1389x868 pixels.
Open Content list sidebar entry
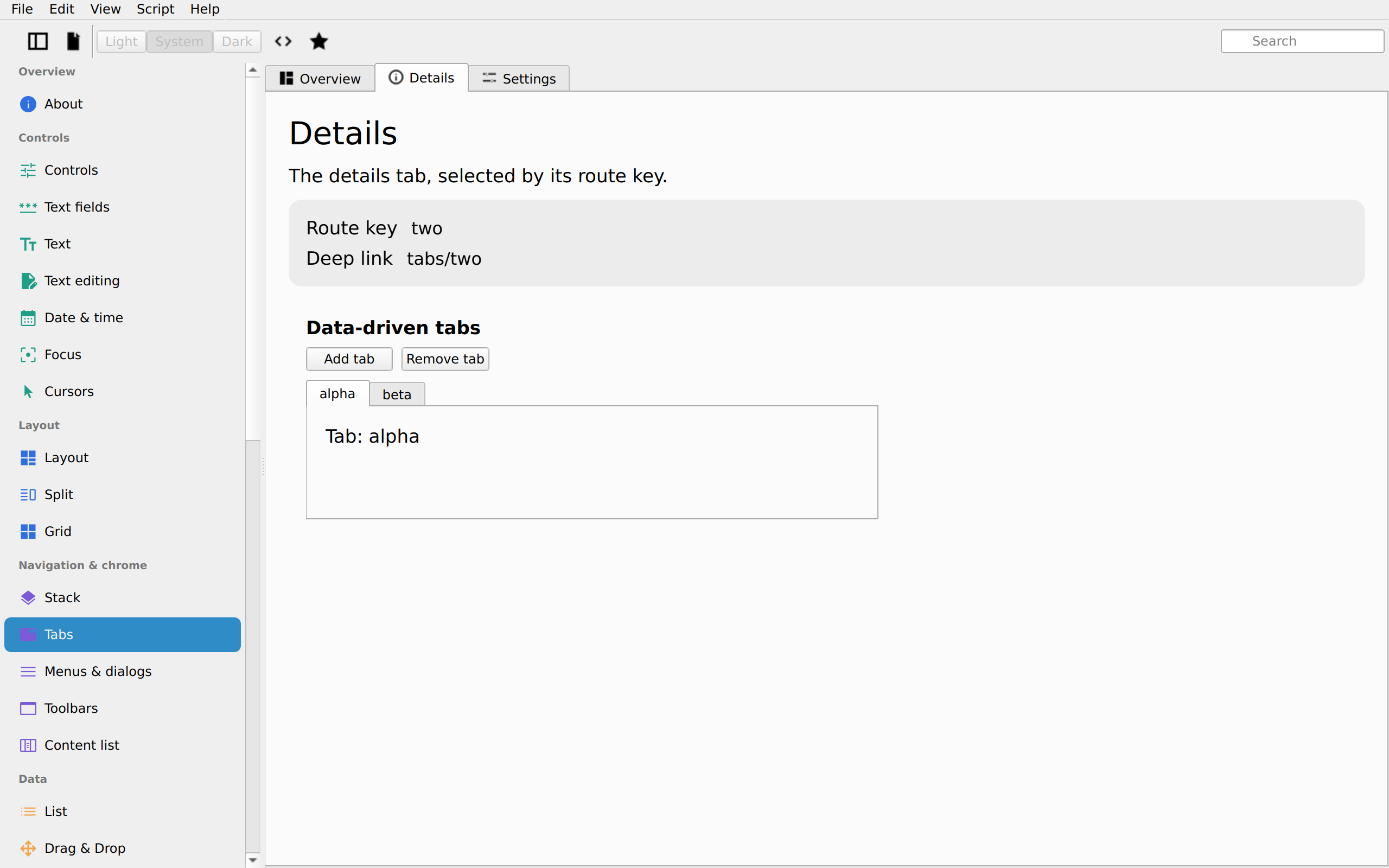tap(122, 745)
